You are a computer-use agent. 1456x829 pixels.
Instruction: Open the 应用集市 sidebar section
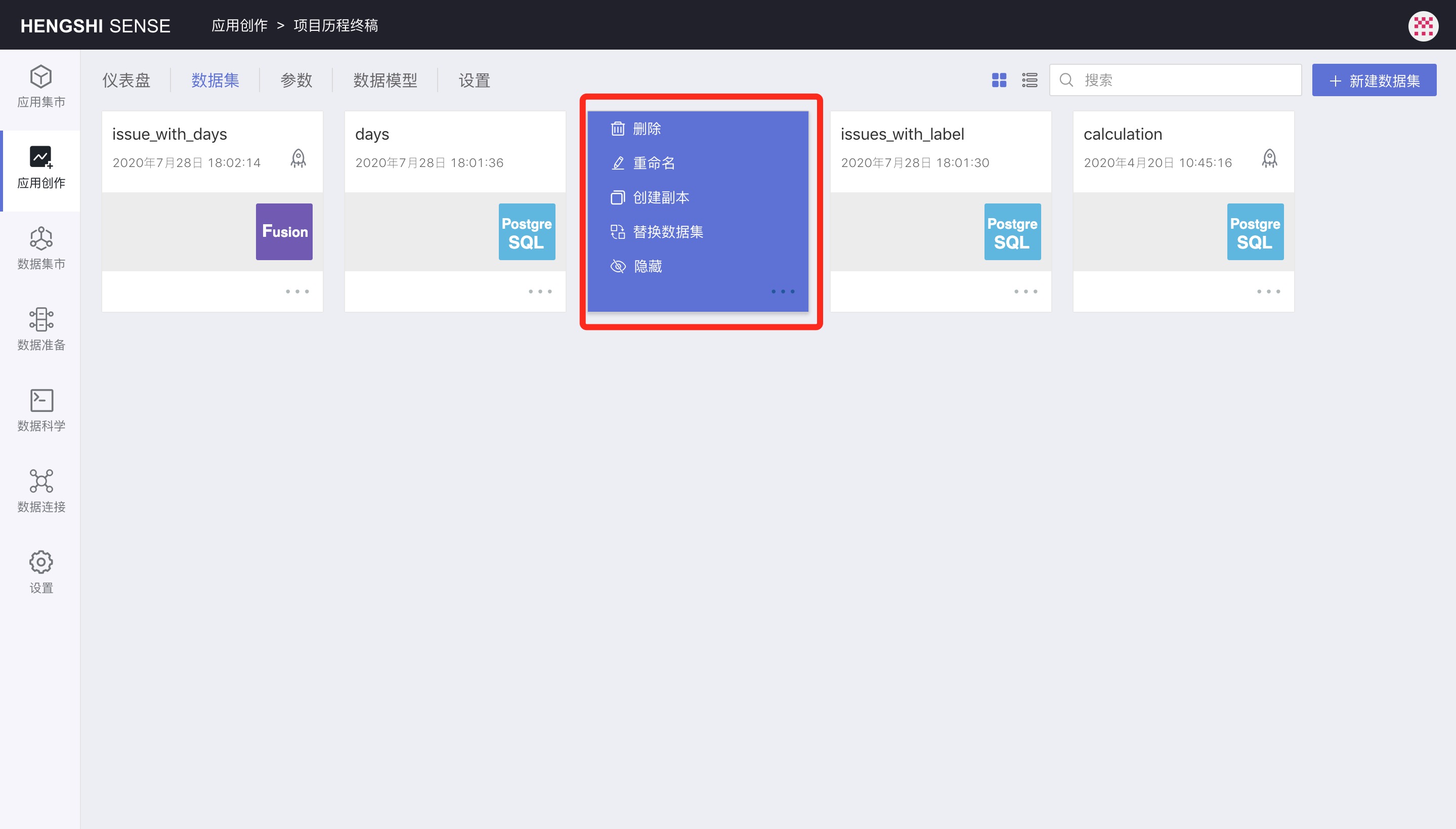(41, 87)
